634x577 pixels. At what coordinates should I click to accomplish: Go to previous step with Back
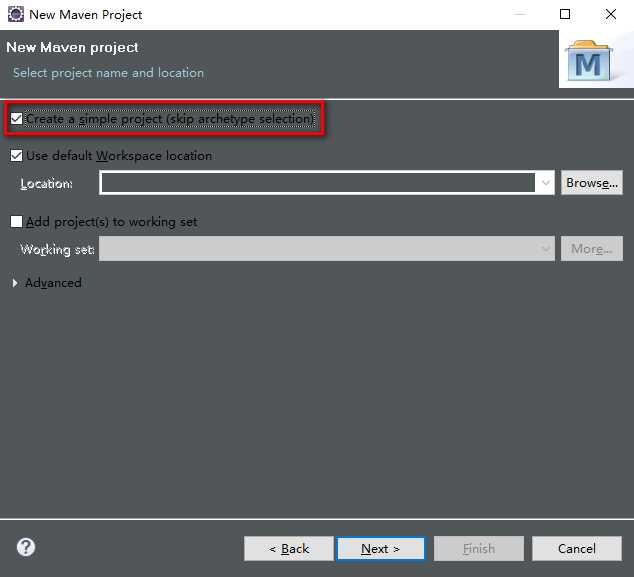point(289,549)
